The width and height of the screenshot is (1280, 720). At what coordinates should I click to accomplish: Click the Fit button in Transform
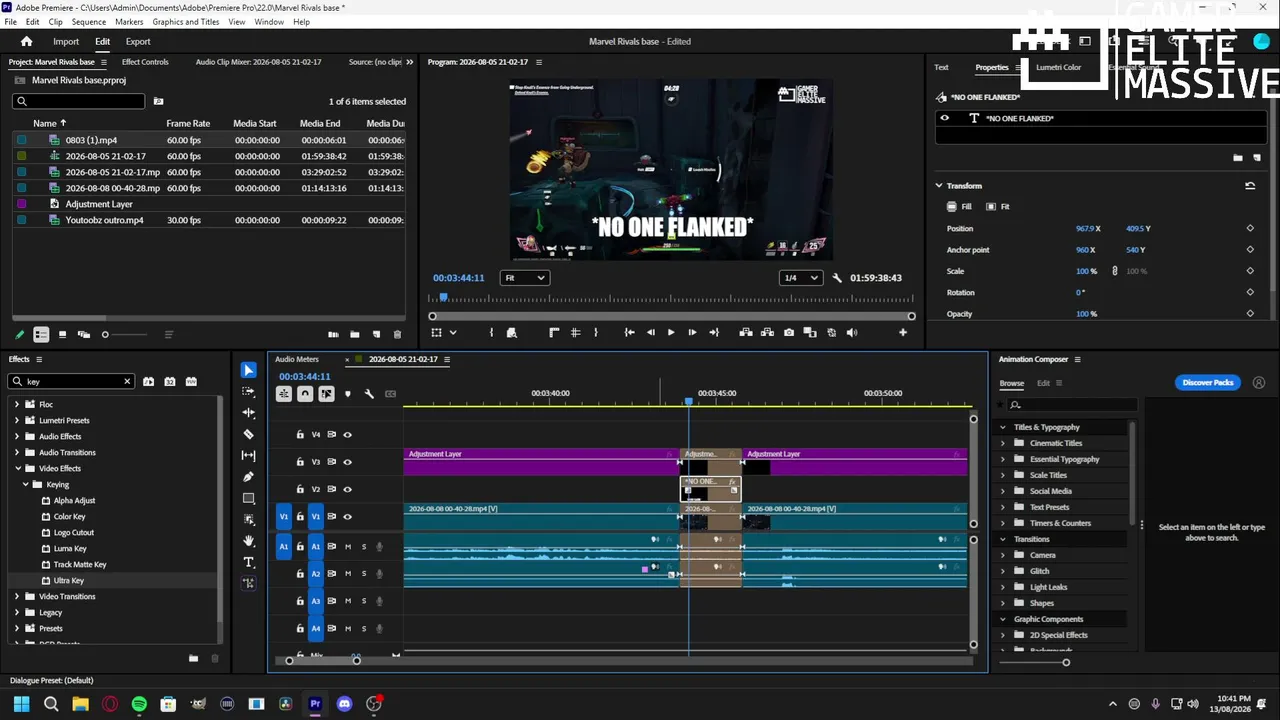click(998, 207)
